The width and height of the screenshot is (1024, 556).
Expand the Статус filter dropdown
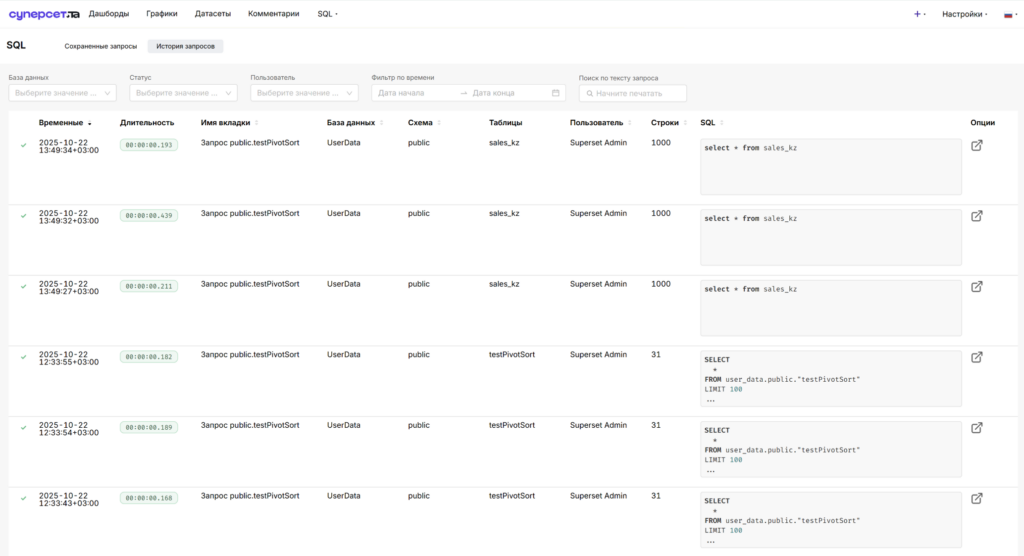pos(183,93)
